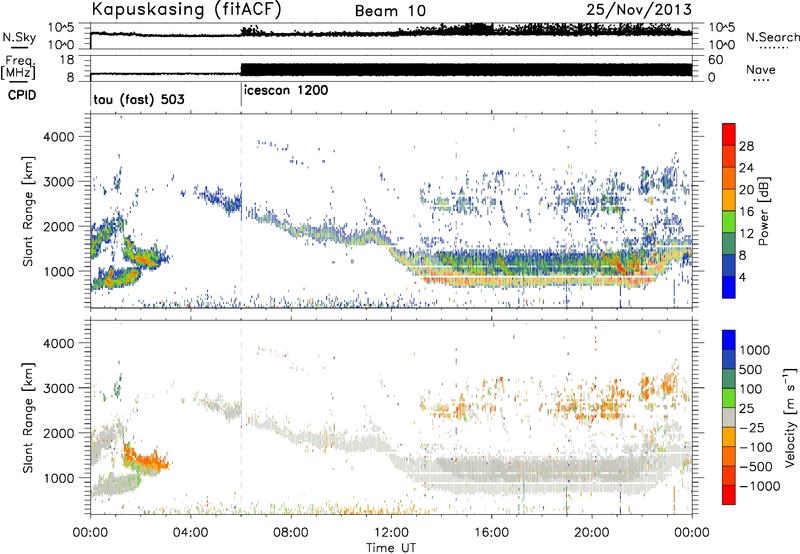
Task: Click "Slant Range [km]" label on power panel
Action: 28,212
